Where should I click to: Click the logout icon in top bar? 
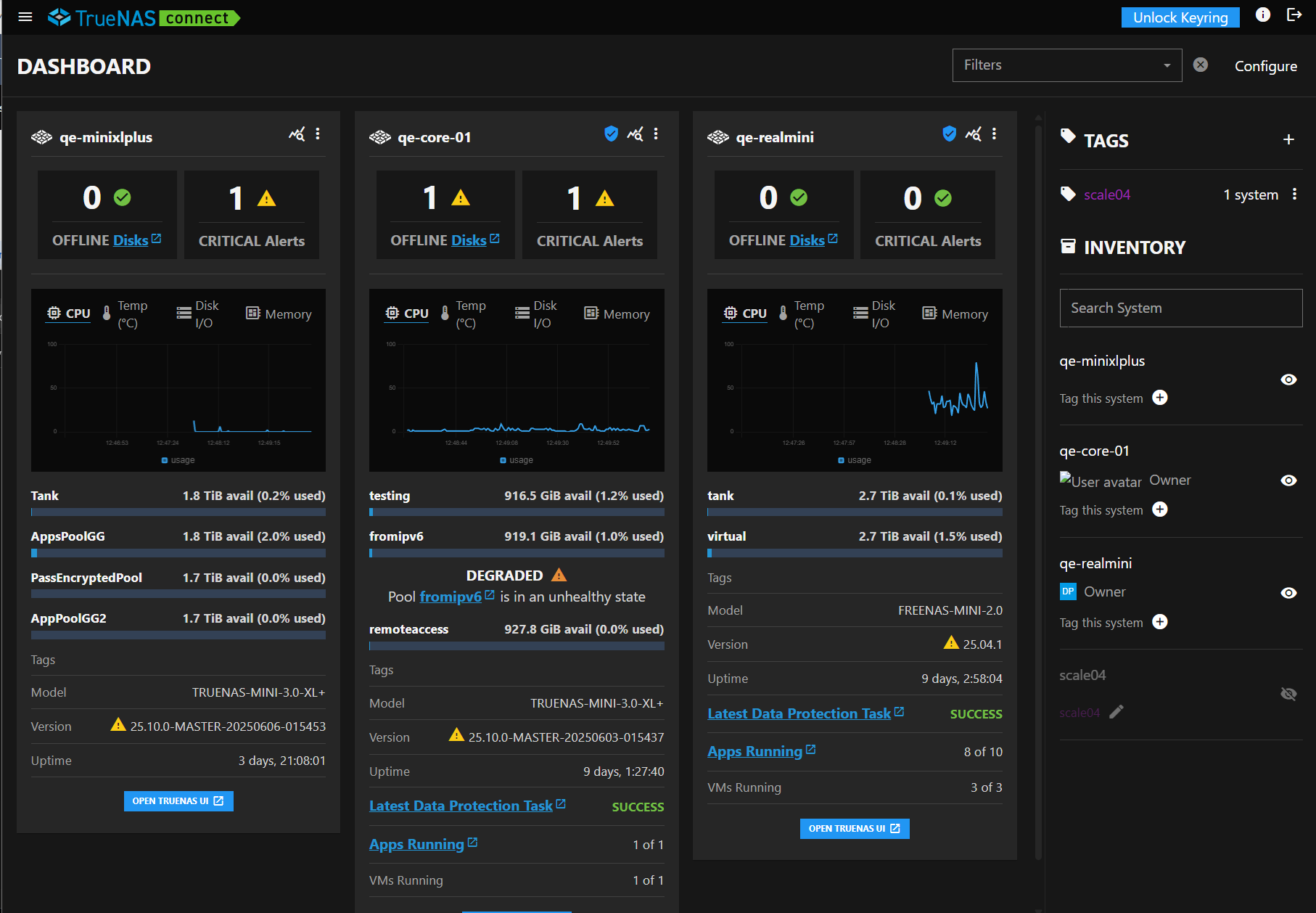tap(1294, 15)
